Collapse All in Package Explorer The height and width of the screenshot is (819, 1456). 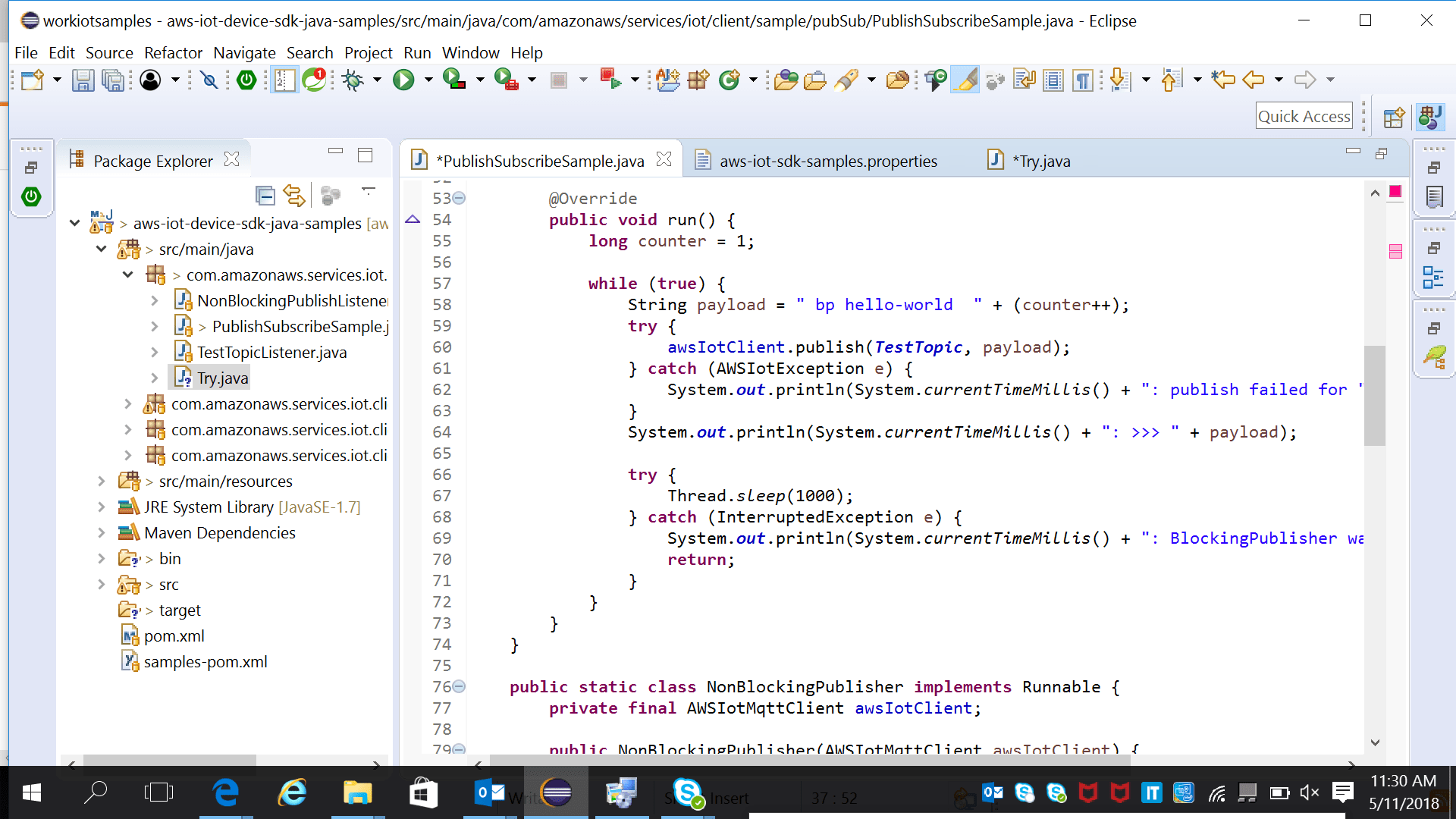[x=265, y=196]
